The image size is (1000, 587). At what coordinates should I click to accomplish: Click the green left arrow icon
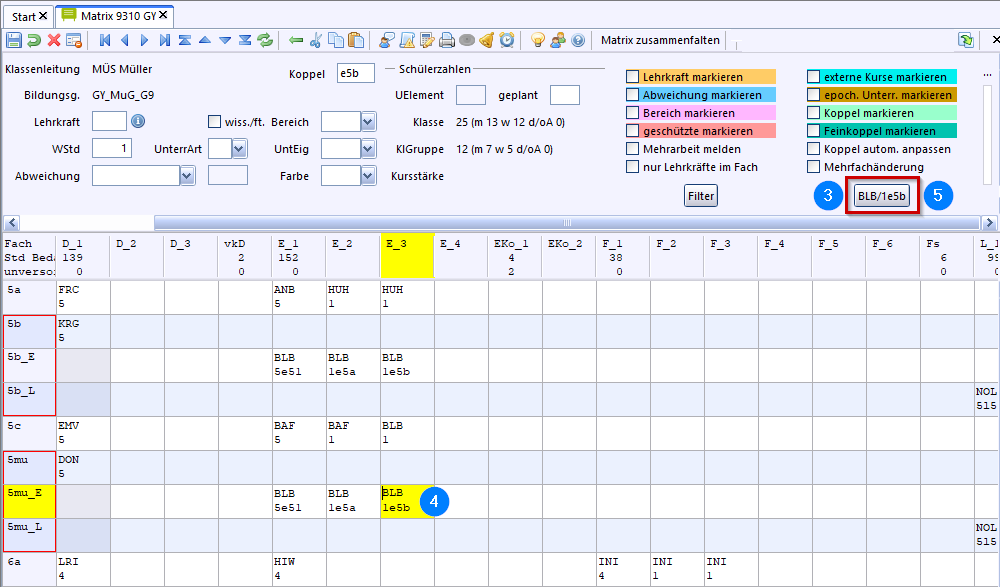[295, 40]
